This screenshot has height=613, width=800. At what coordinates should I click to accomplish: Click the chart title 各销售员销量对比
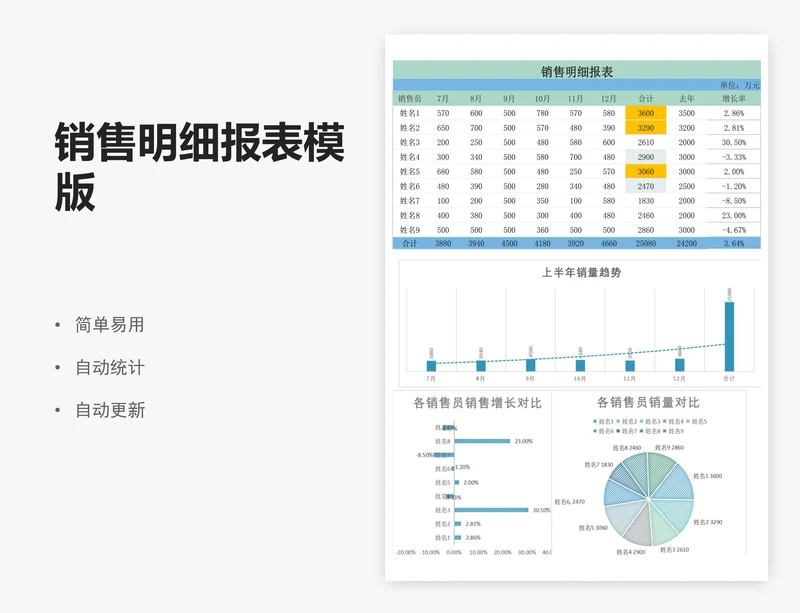[648, 403]
